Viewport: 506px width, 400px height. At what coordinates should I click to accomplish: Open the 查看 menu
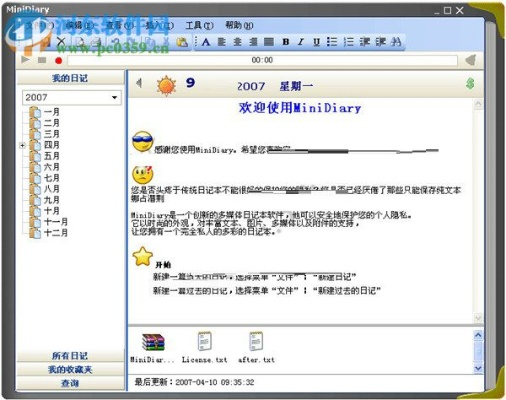[120, 25]
